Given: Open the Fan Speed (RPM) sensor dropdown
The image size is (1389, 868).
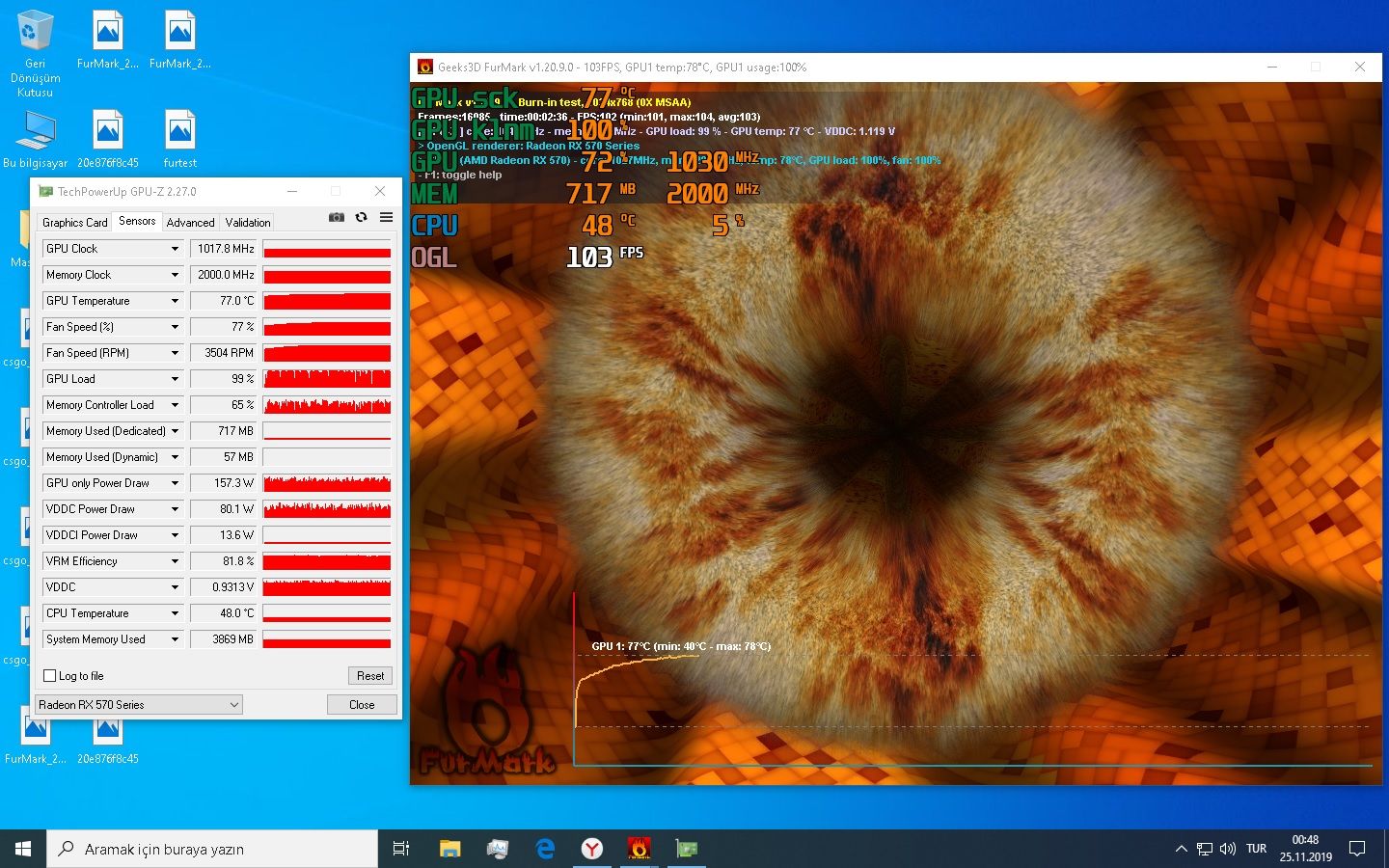Looking at the screenshot, I should click(175, 353).
